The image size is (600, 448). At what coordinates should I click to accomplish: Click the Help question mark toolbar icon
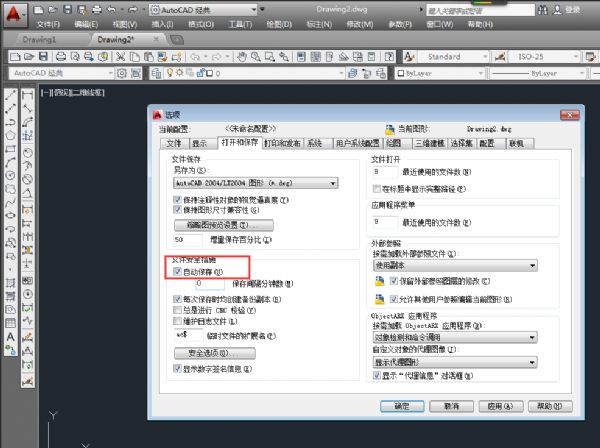pyautogui.click(x=389, y=57)
